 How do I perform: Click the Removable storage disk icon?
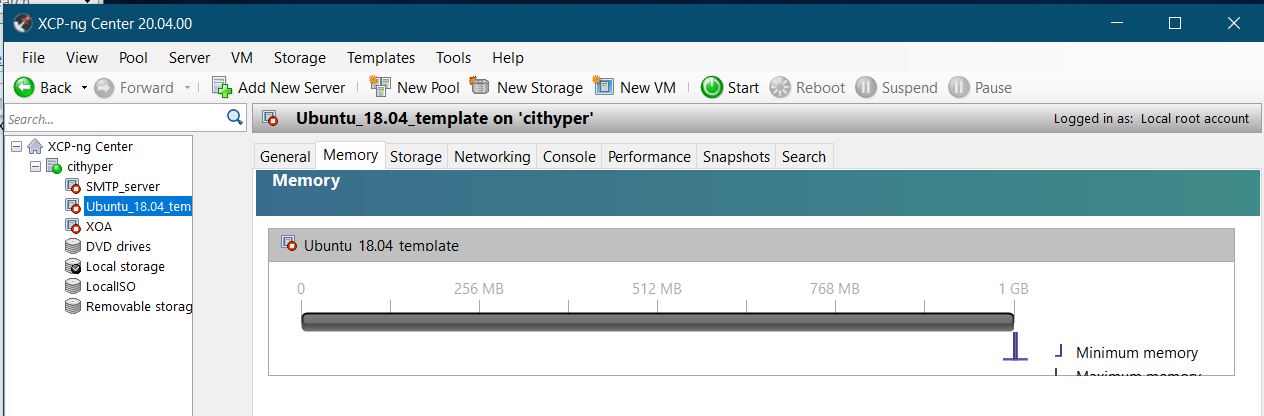[73, 306]
